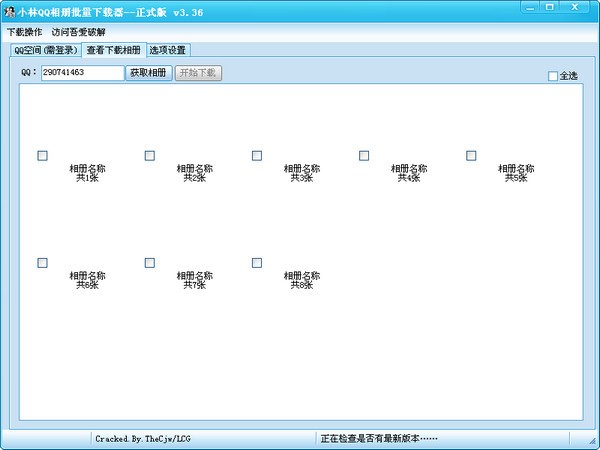Focus the QQ number input field

coord(83,73)
